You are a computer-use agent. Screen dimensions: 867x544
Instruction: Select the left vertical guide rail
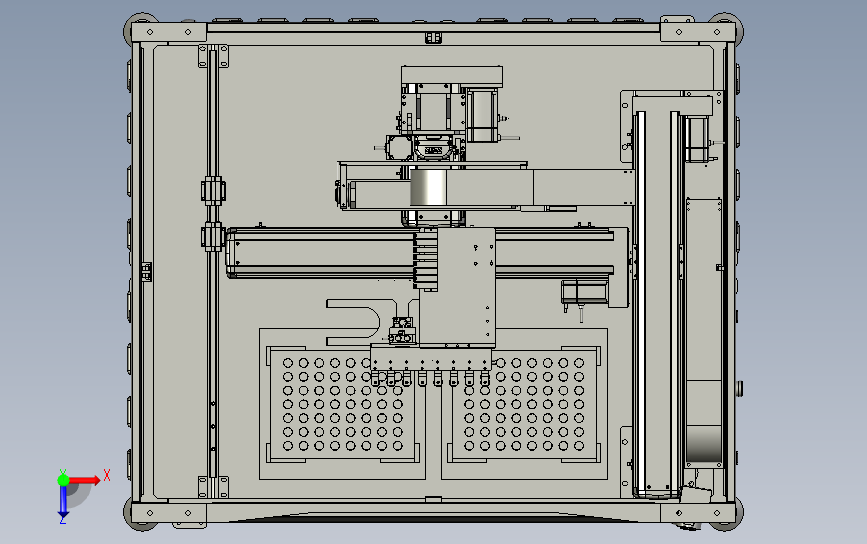click(213, 271)
